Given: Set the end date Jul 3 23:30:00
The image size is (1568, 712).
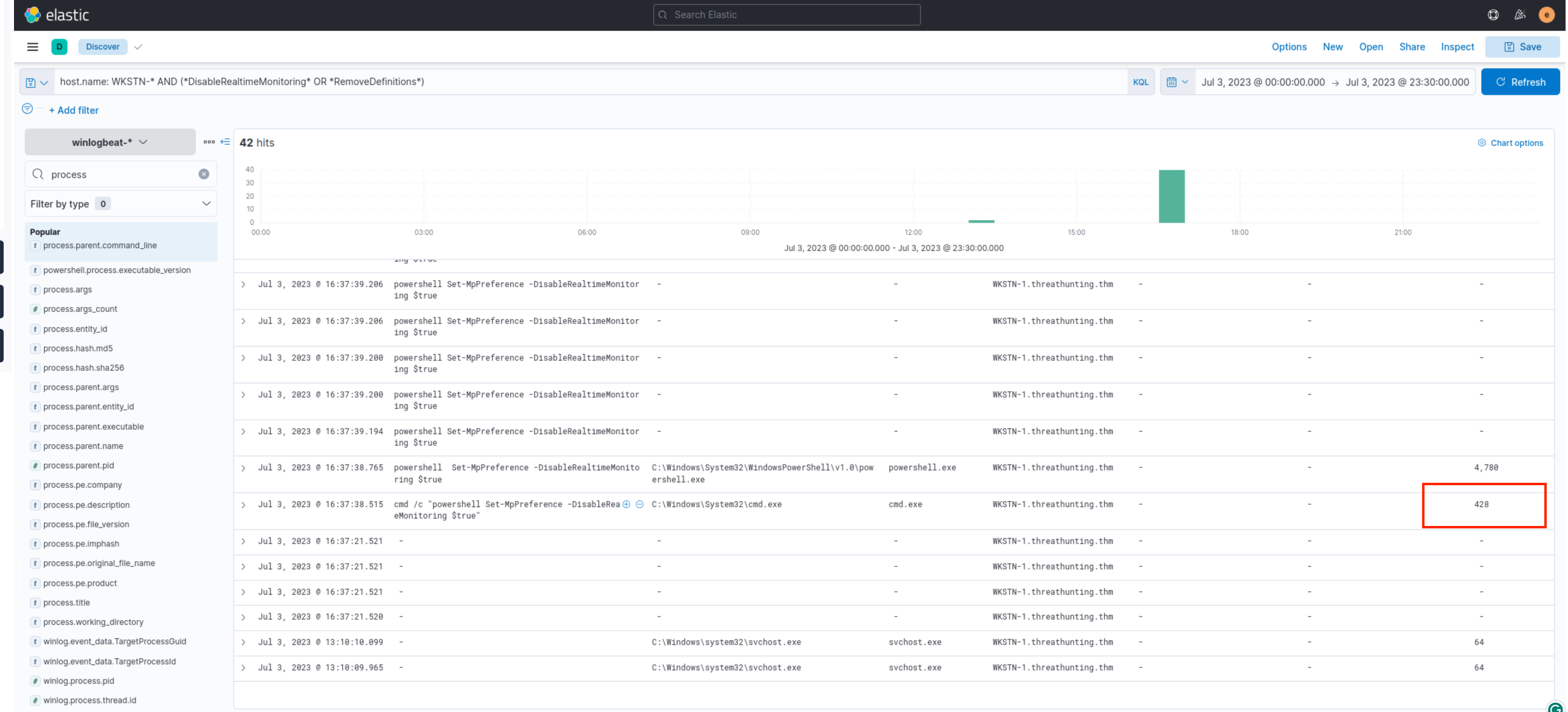Looking at the screenshot, I should click(1407, 82).
